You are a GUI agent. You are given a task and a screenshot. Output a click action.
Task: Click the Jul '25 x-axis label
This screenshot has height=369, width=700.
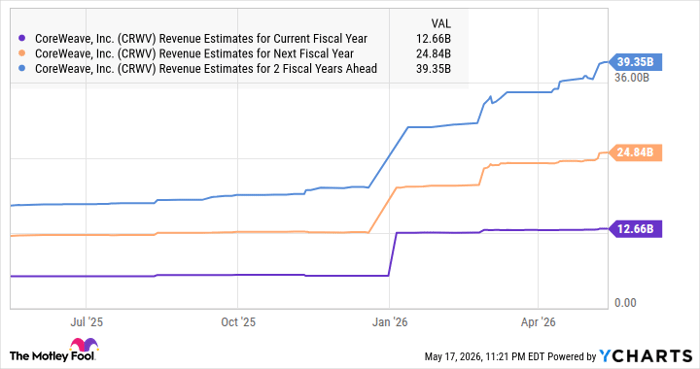tap(86, 322)
